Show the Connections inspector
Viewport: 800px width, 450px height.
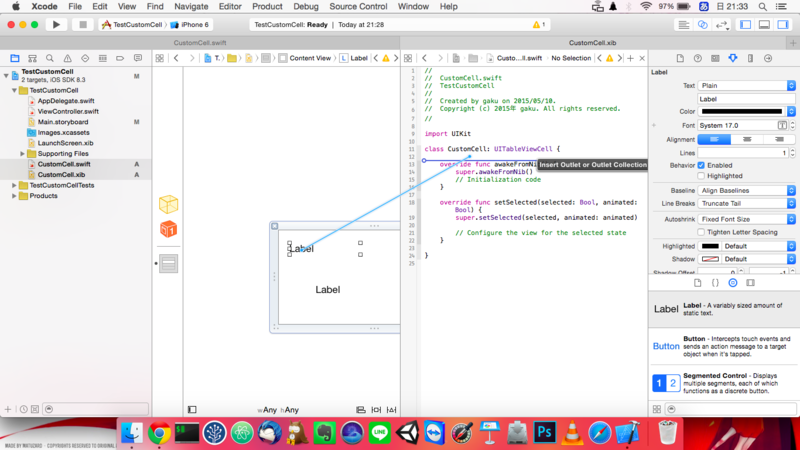(768, 58)
